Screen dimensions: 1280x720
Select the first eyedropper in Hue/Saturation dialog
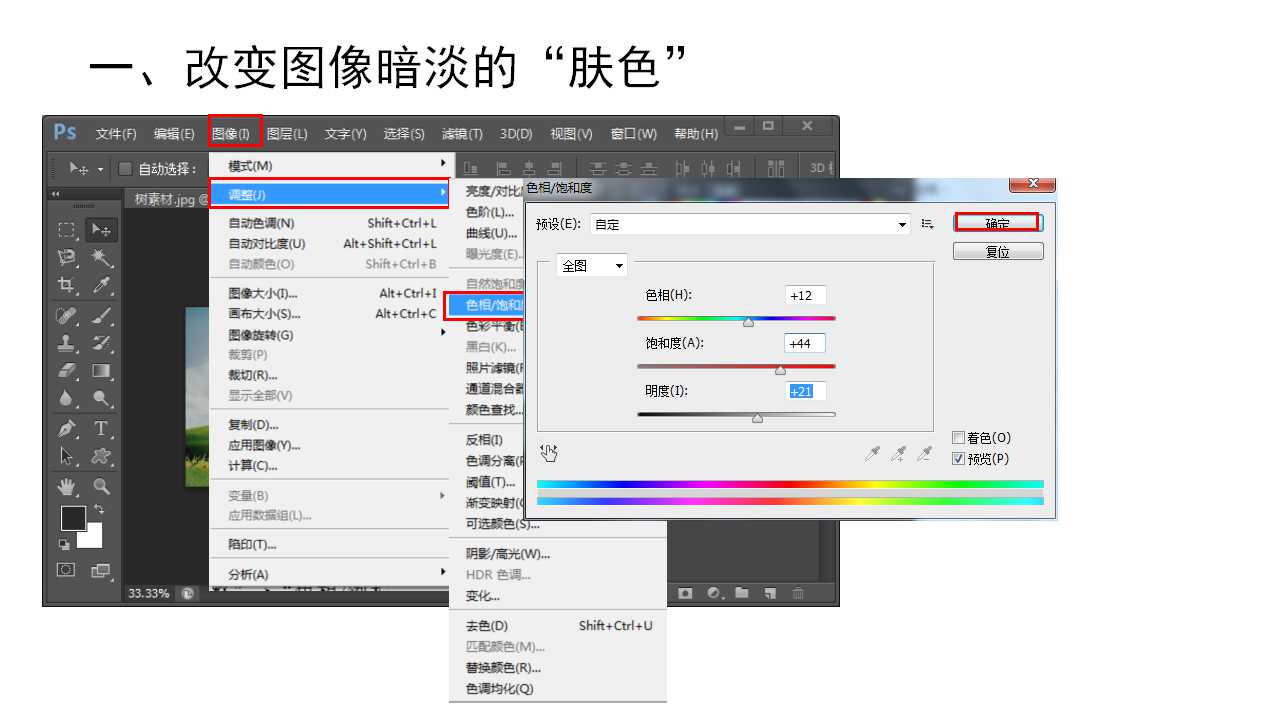click(872, 454)
